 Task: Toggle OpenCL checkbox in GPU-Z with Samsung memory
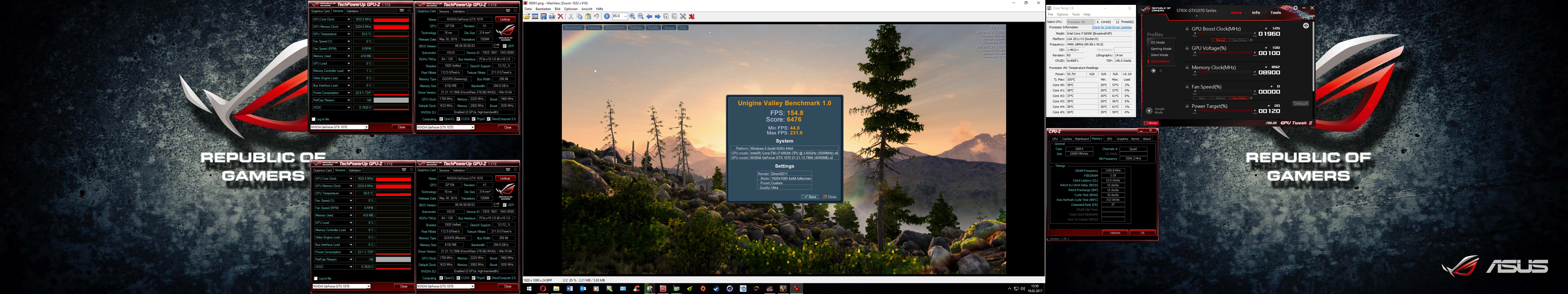(441, 119)
